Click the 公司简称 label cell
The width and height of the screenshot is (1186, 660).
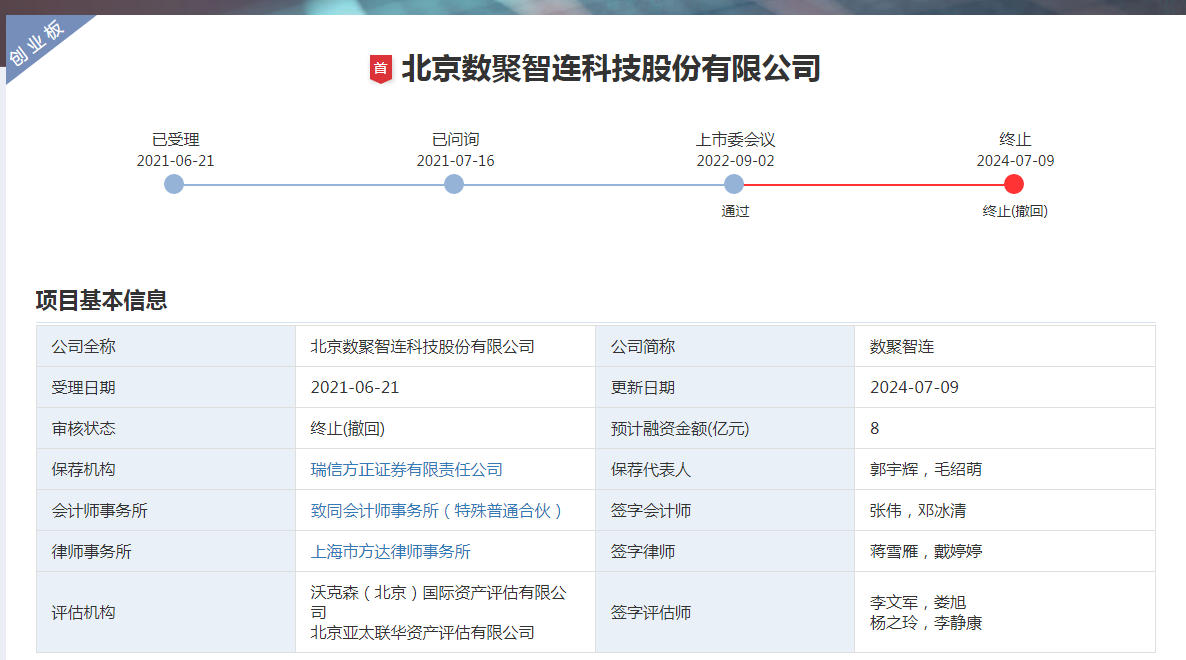coord(725,346)
